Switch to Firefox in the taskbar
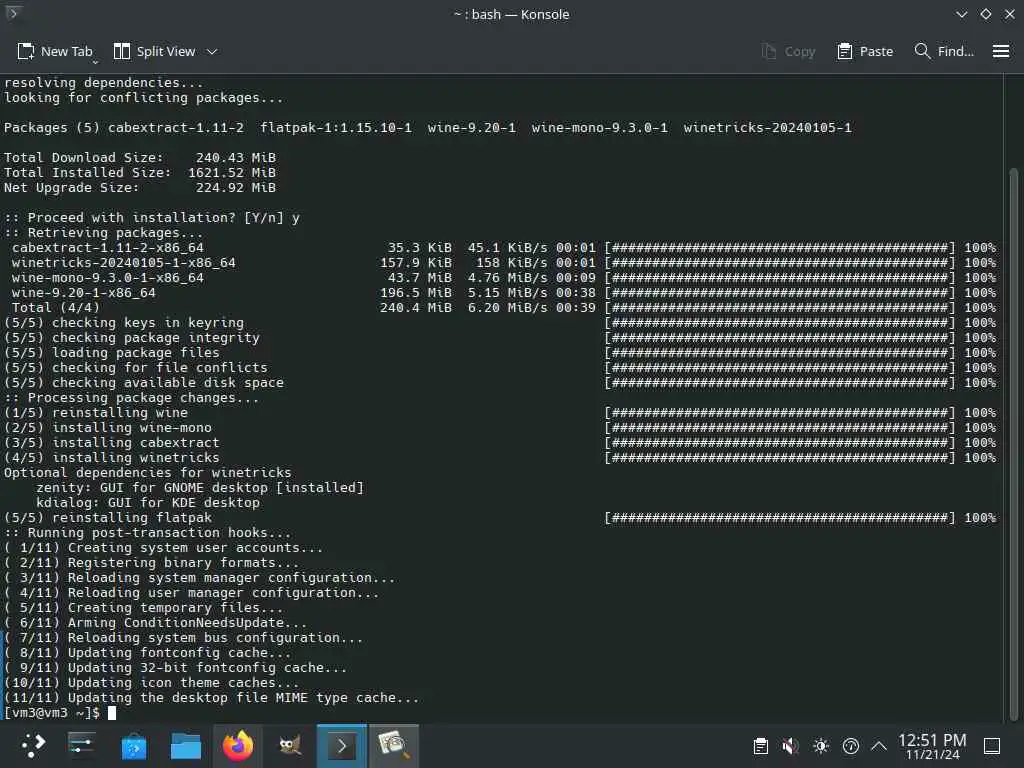This screenshot has width=1024, height=768. 238,745
